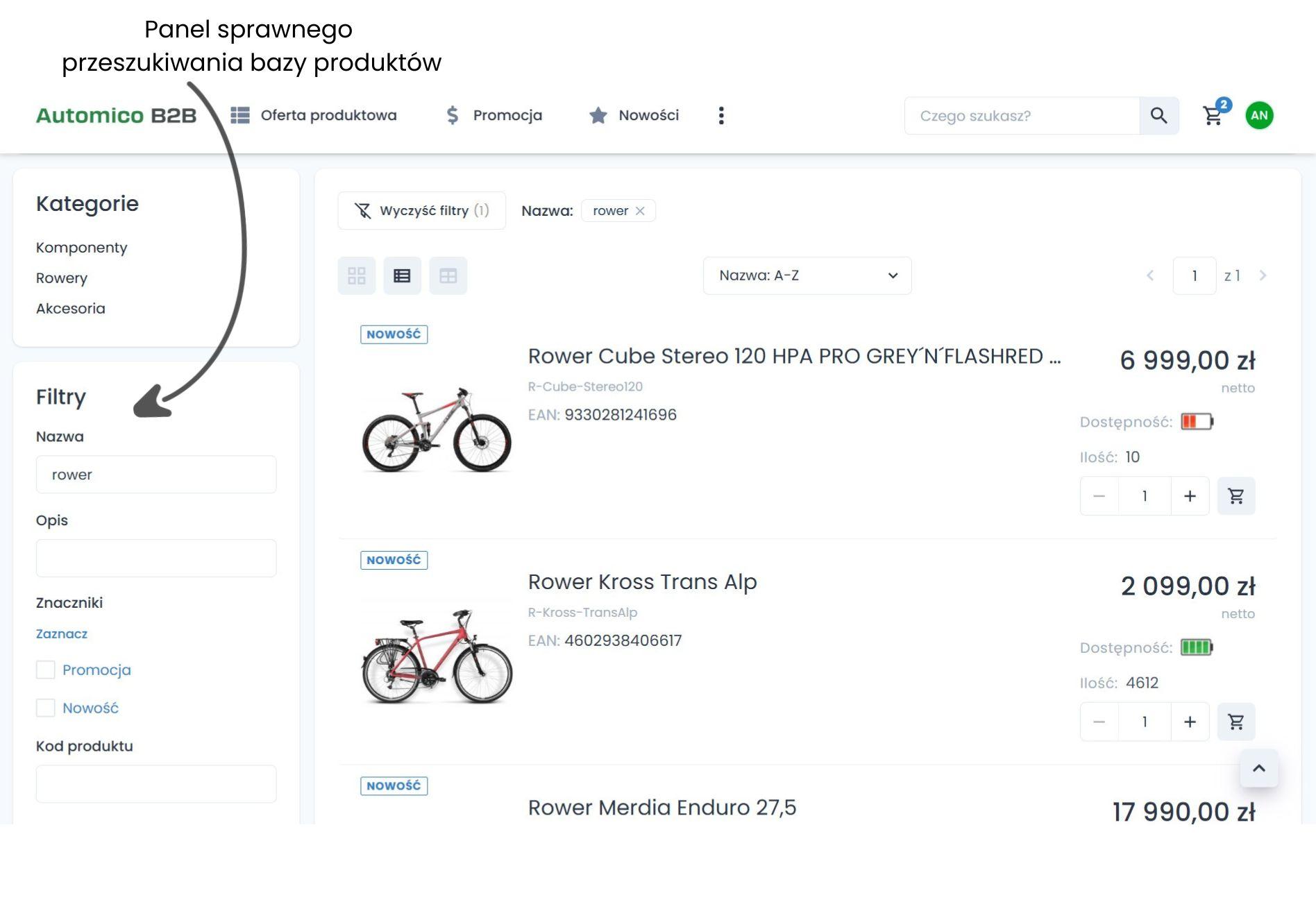1316x902 pixels.
Task: Switch to grid tile view
Action: point(357,275)
